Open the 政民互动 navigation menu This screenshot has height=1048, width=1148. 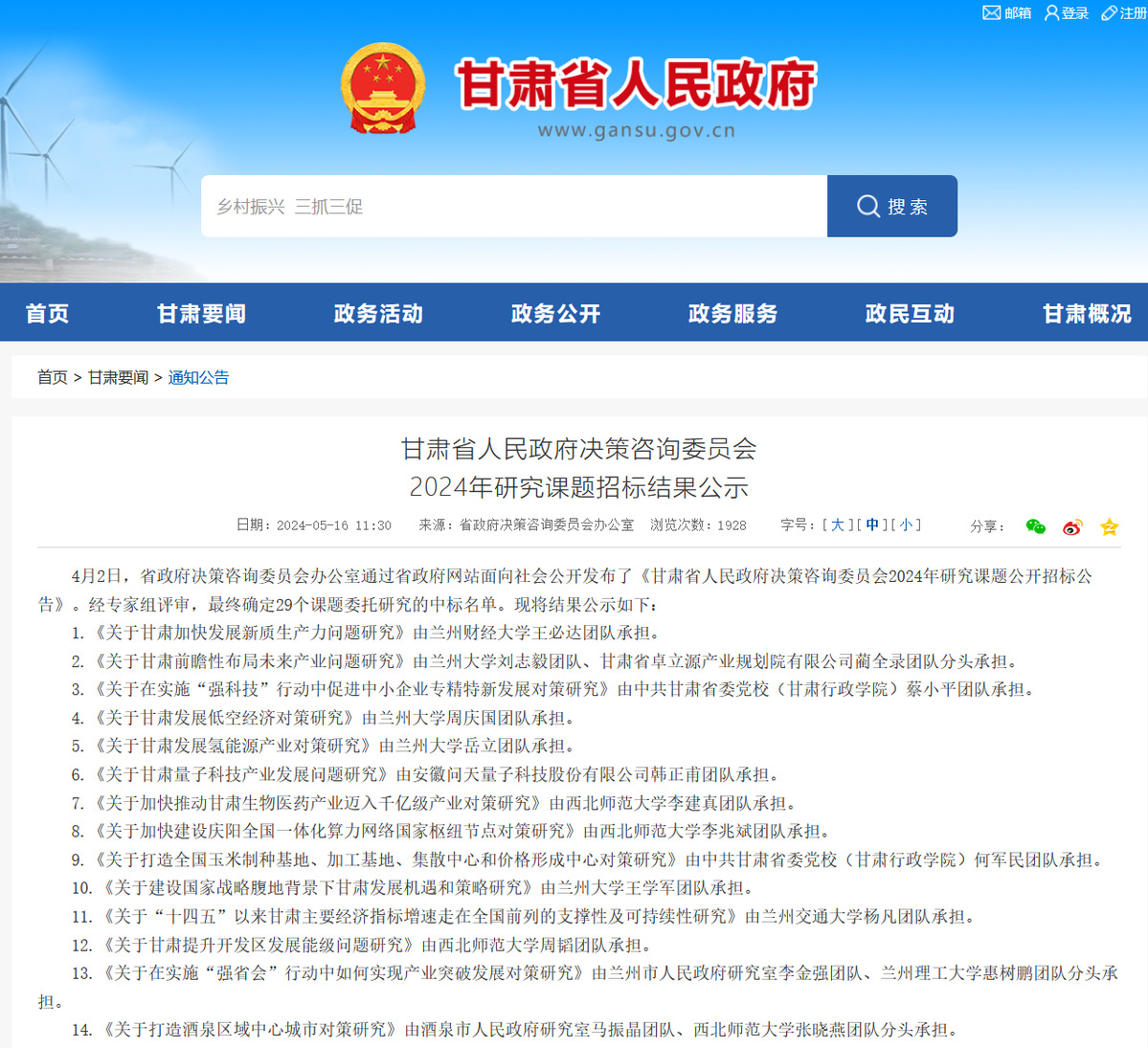910,313
